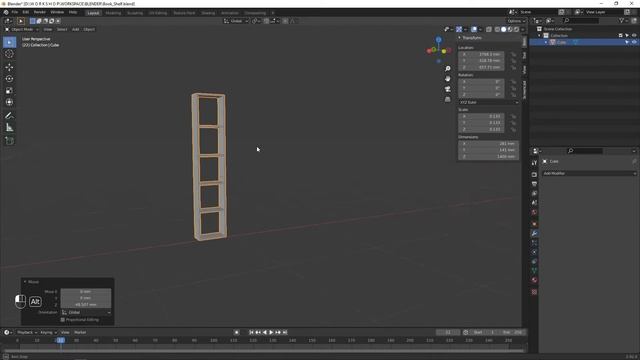Click the zoom magnifier viewport icon
Screen dimensions: 640x360
[x=448, y=69]
